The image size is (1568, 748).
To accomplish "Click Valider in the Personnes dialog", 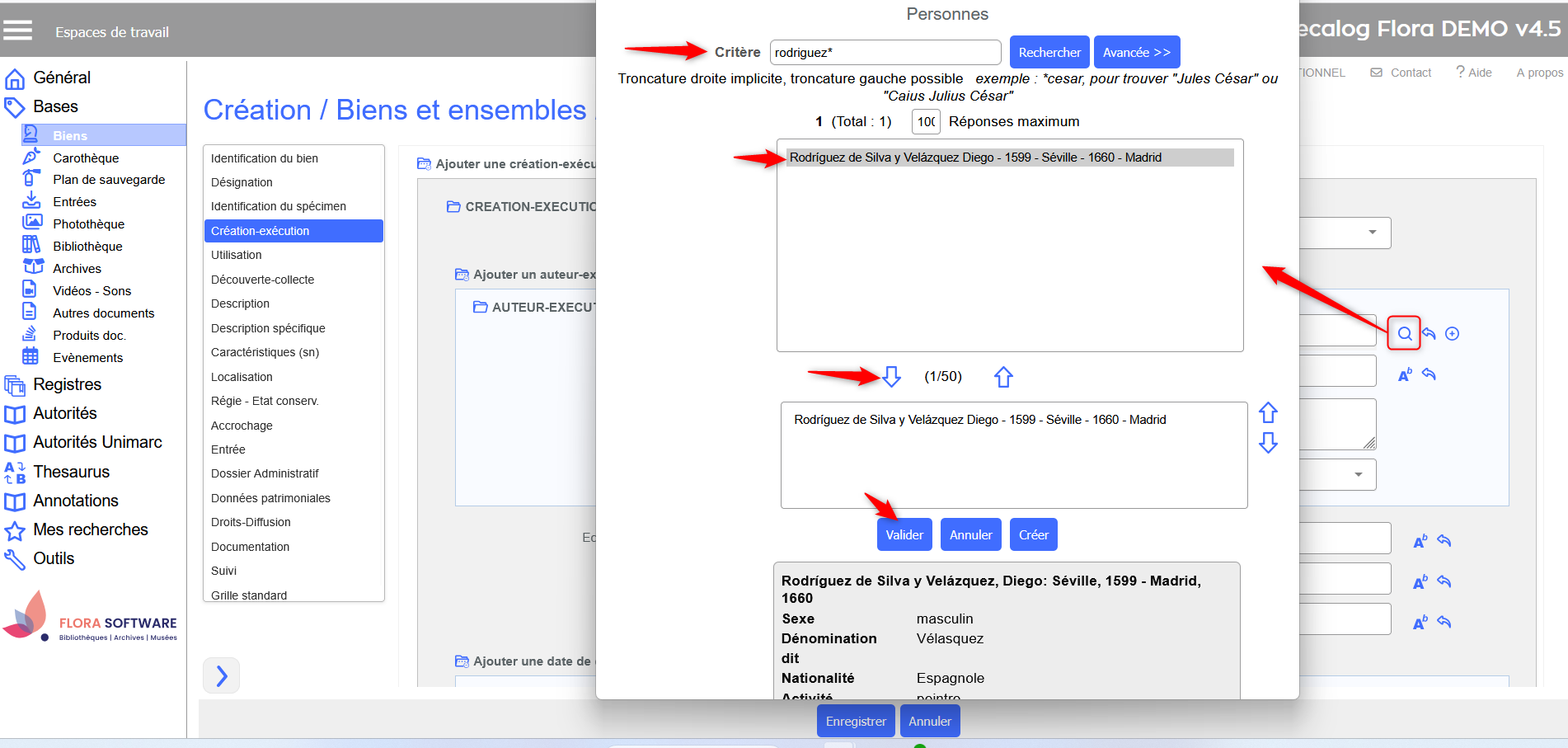I will (904, 534).
